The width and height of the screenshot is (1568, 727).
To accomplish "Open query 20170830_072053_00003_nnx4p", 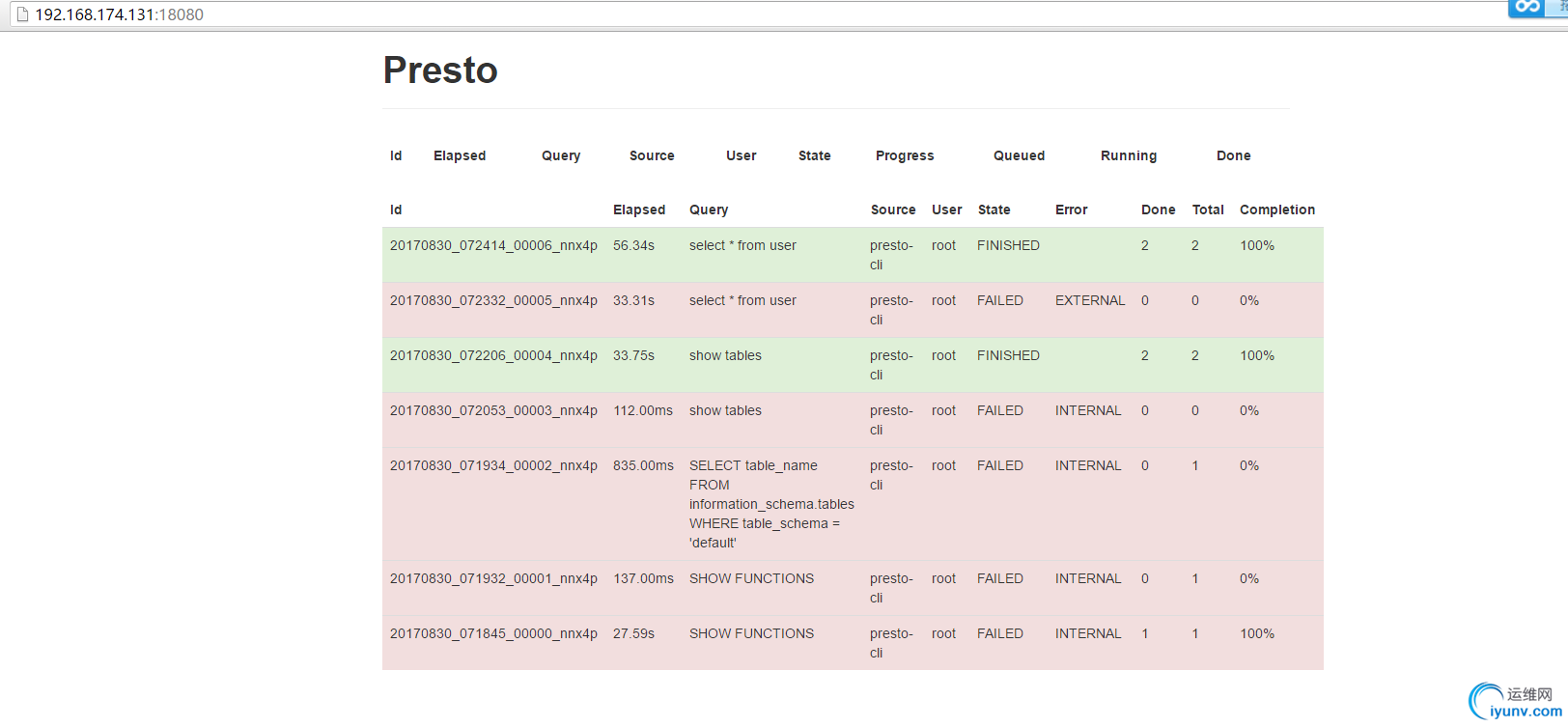I will pyautogui.click(x=493, y=410).
